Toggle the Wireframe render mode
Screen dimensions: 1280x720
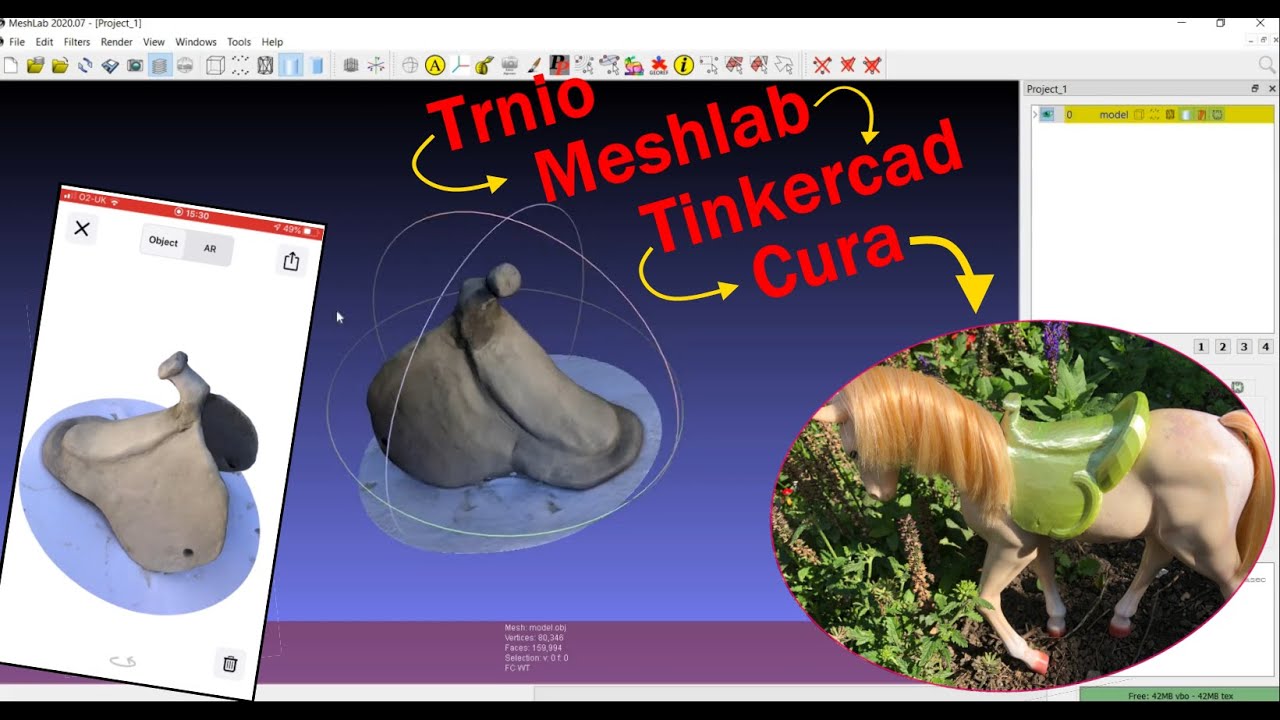pos(265,66)
